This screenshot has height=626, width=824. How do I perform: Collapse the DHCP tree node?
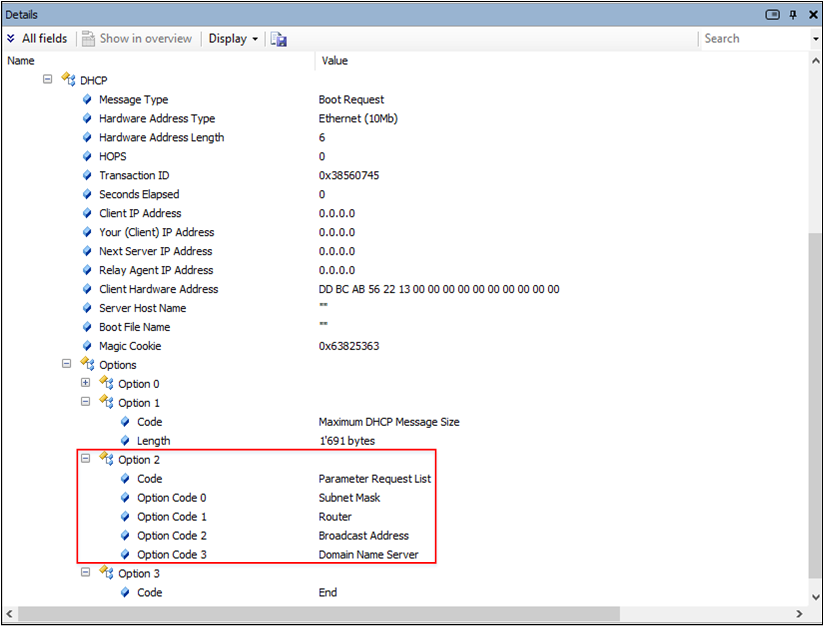tap(47, 80)
